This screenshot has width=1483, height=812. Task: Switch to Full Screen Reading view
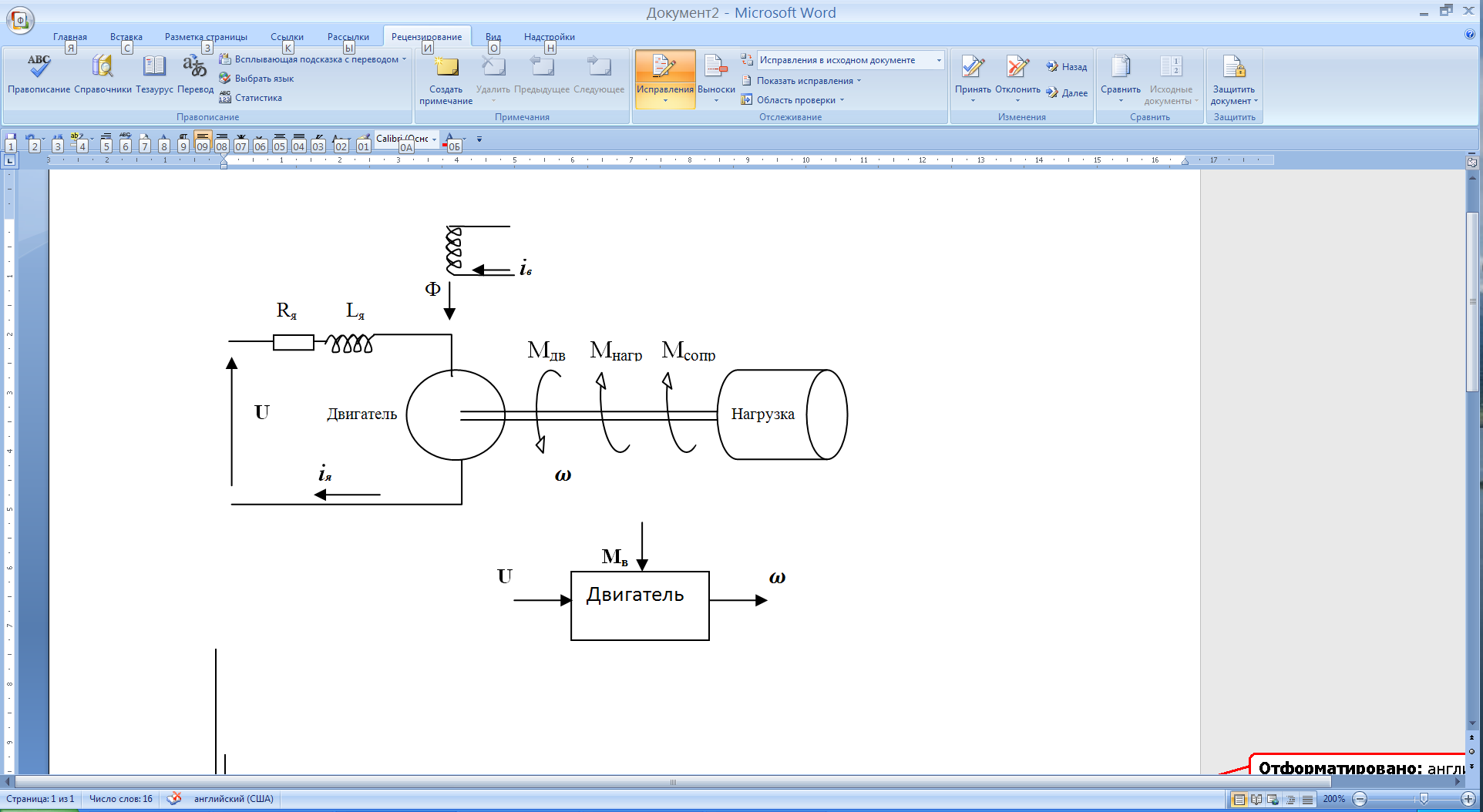click(1256, 799)
